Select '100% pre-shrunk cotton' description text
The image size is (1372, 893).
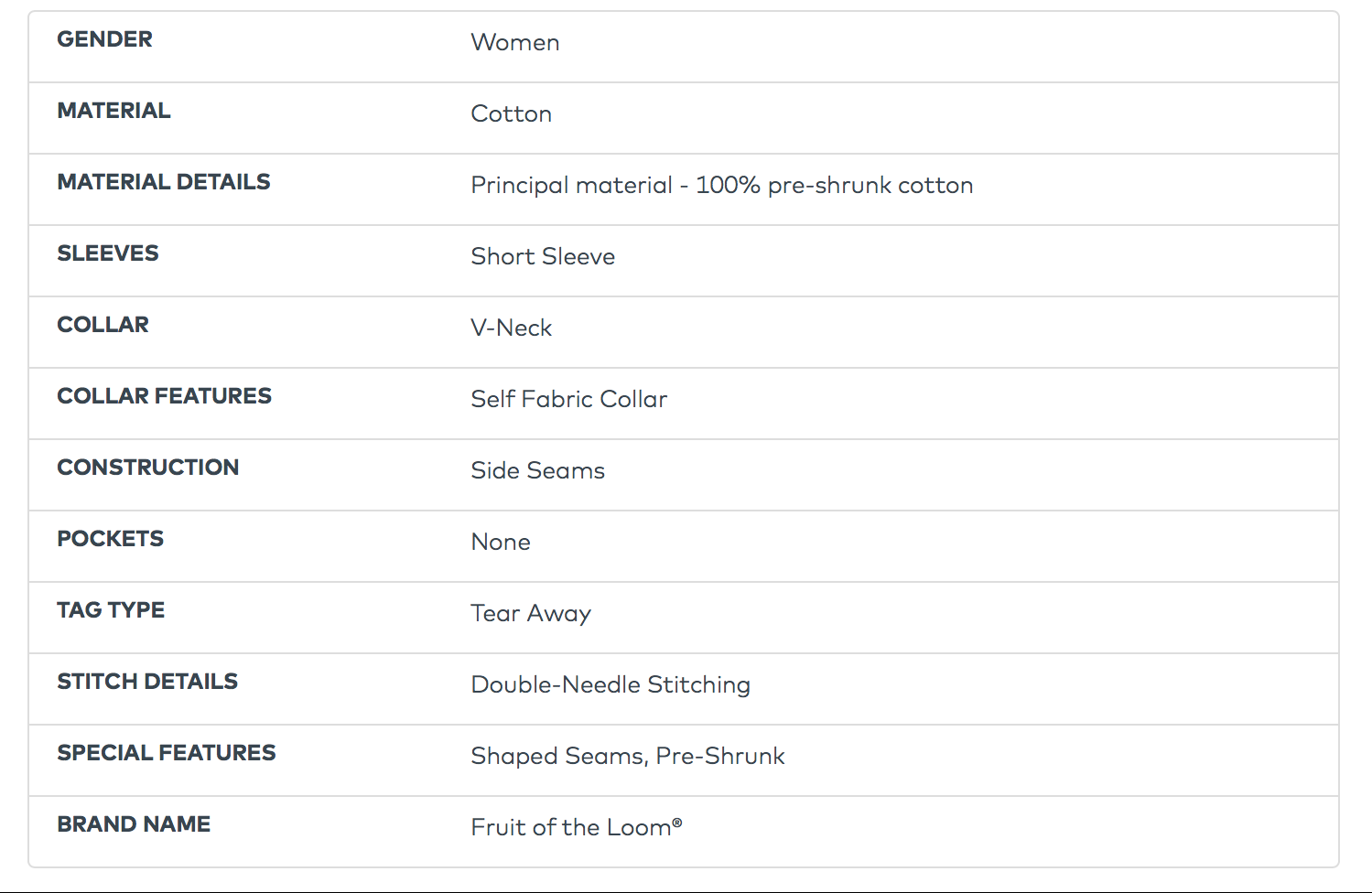tap(833, 186)
